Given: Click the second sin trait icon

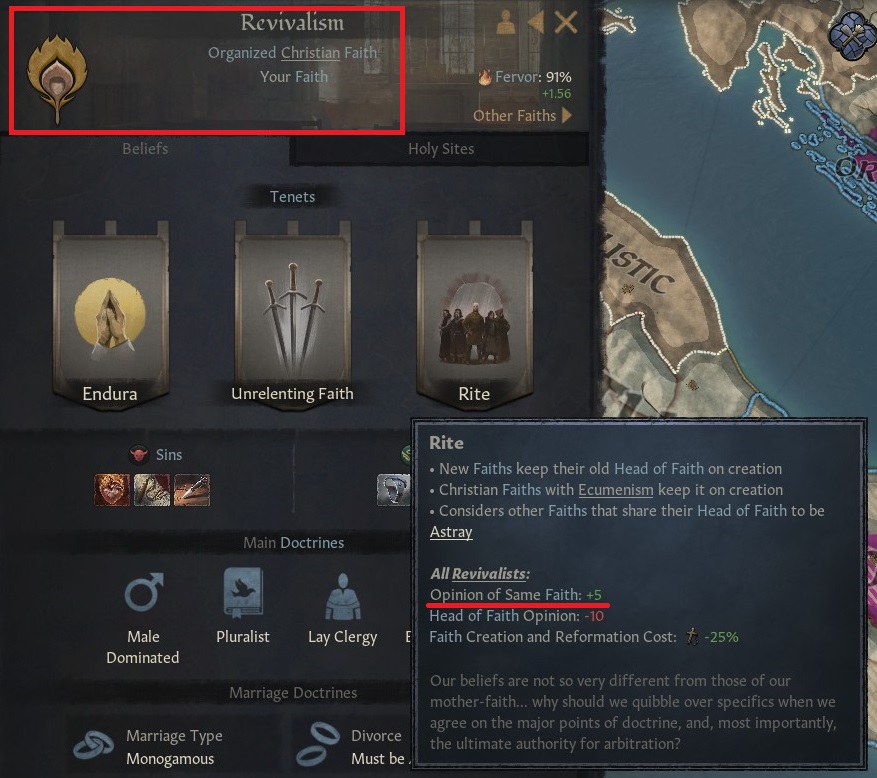Looking at the screenshot, I should pos(152,490).
